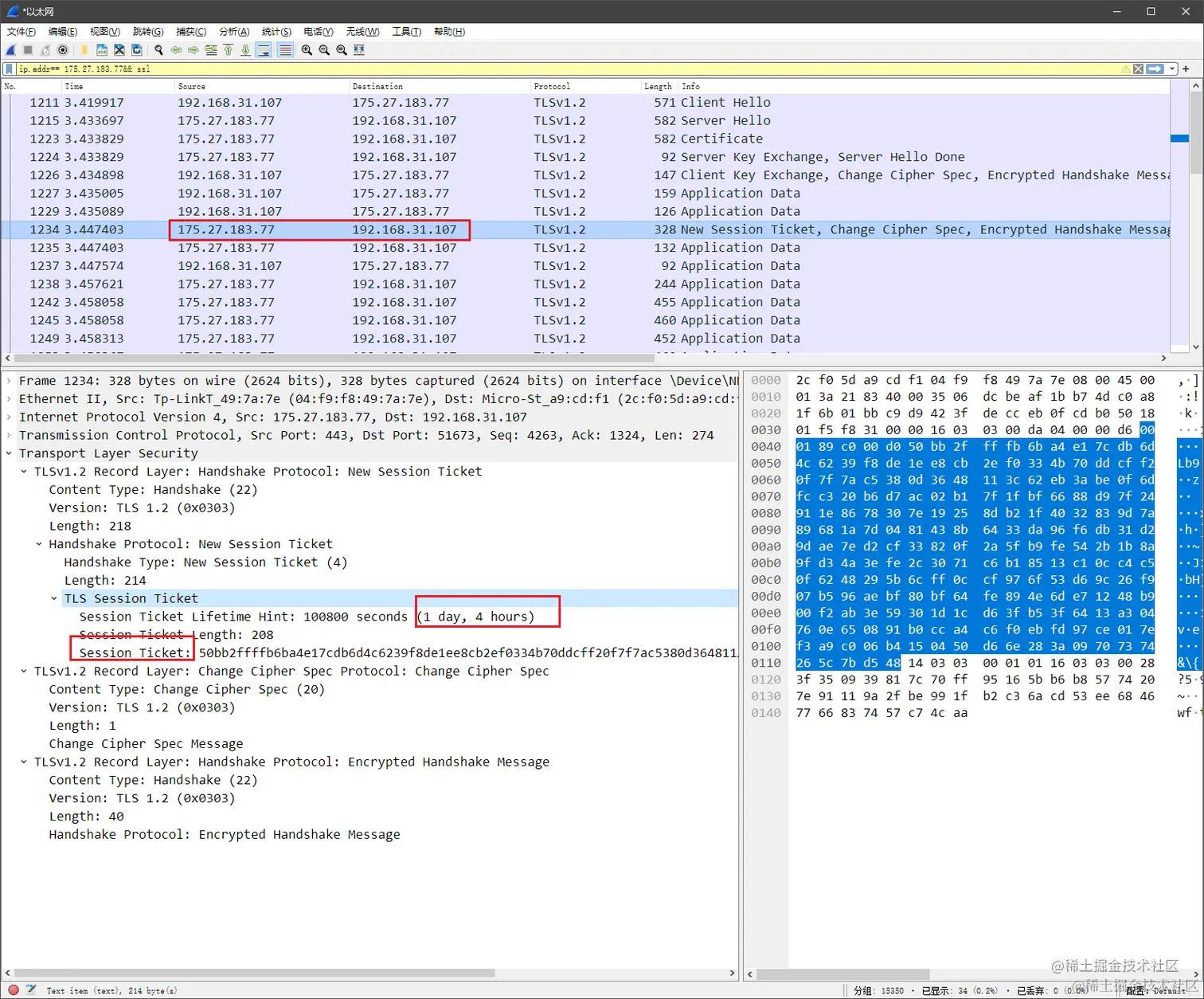Open a capture file
The height and width of the screenshot is (999, 1204).
[x=84, y=50]
